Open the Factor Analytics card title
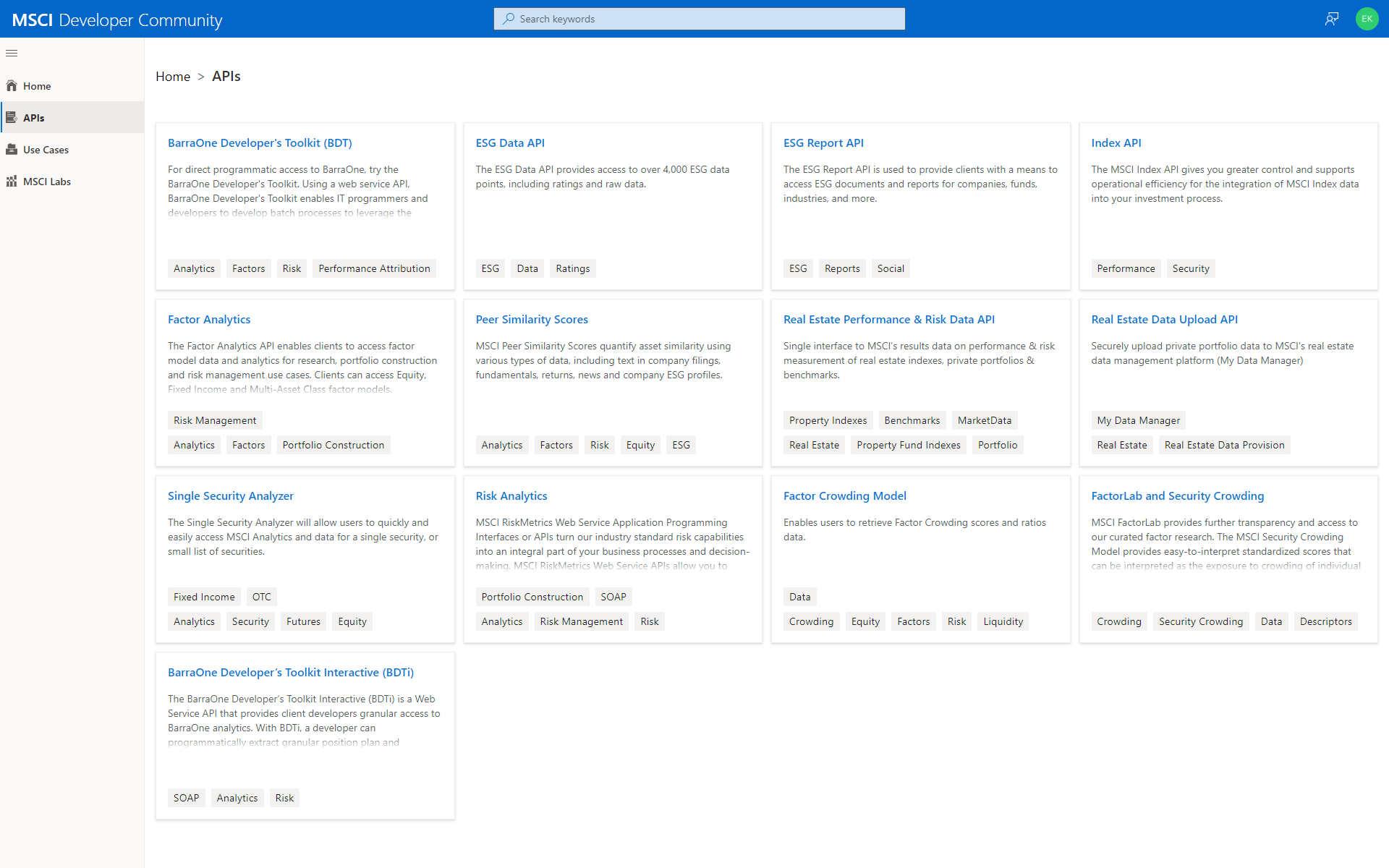Viewport: 1389px width, 868px height. (x=209, y=320)
